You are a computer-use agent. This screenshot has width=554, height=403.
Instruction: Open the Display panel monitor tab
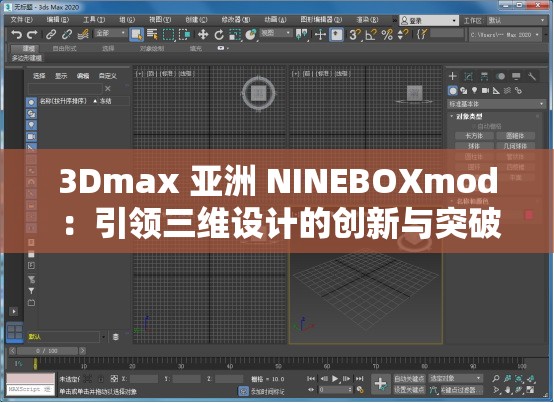516,76
